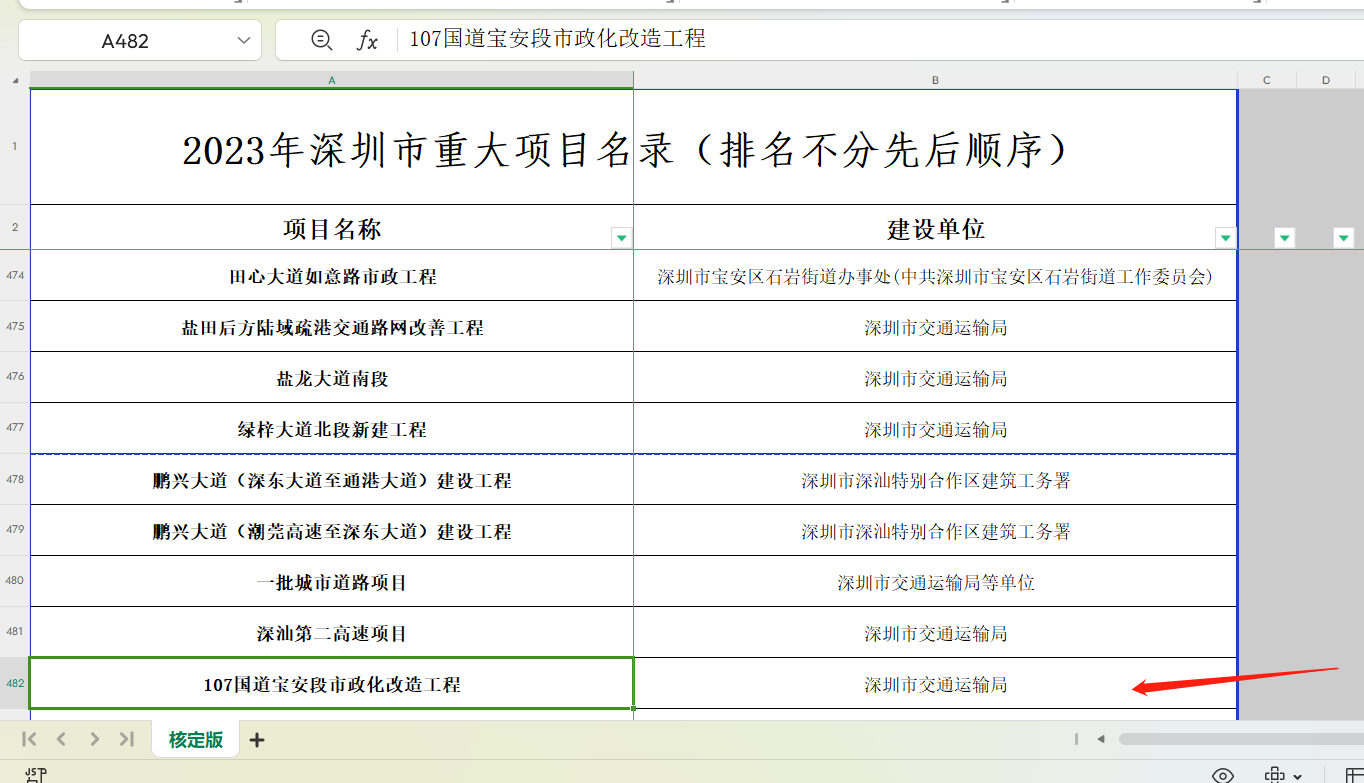Add a new sheet with plus icon
The width and height of the screenshot is (1364, 783).
tap(257, 740)
